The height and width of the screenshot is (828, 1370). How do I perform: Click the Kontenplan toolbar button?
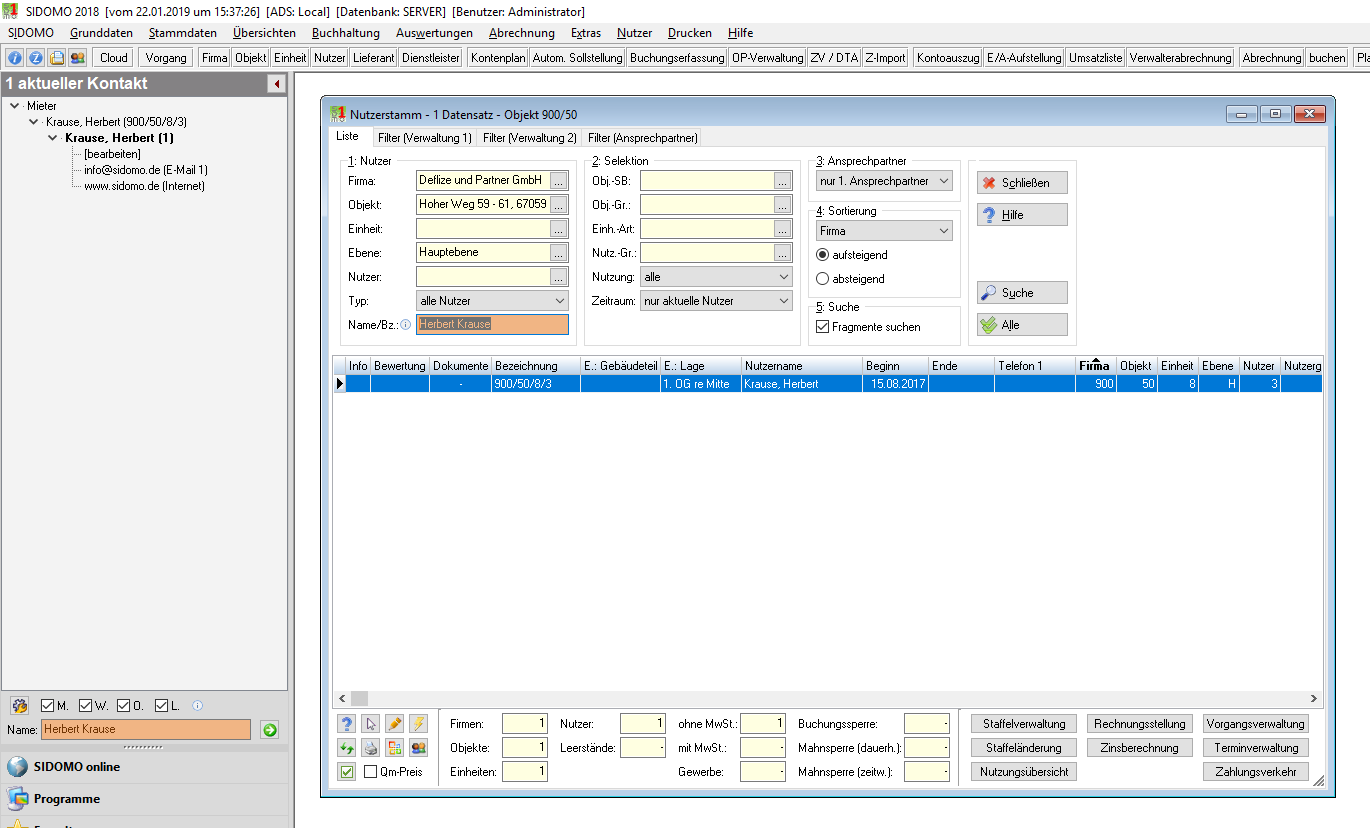(x=497, y=58)
